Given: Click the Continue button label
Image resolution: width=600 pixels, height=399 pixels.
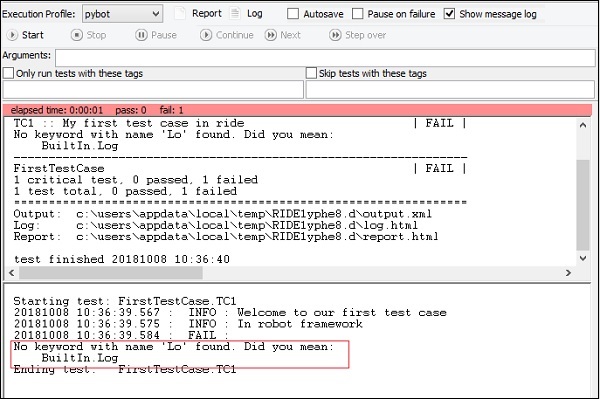Looking at the screenshot, I should 235,35.
